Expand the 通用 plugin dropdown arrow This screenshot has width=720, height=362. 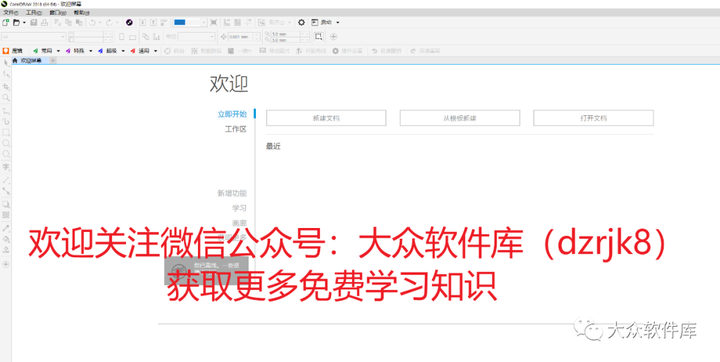click(156, 51)
